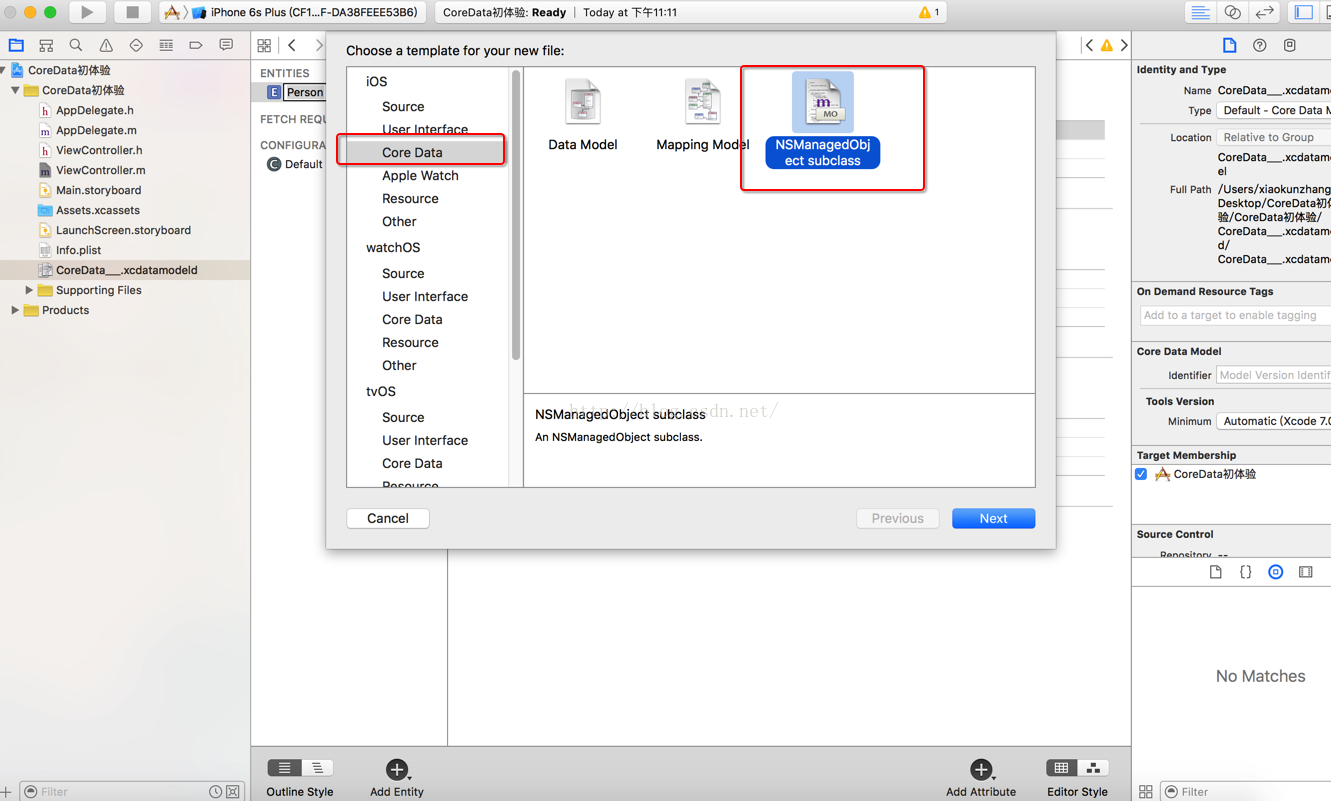
Task: Open AppDelegate.m in the navigator
Action: click(96, 130)
